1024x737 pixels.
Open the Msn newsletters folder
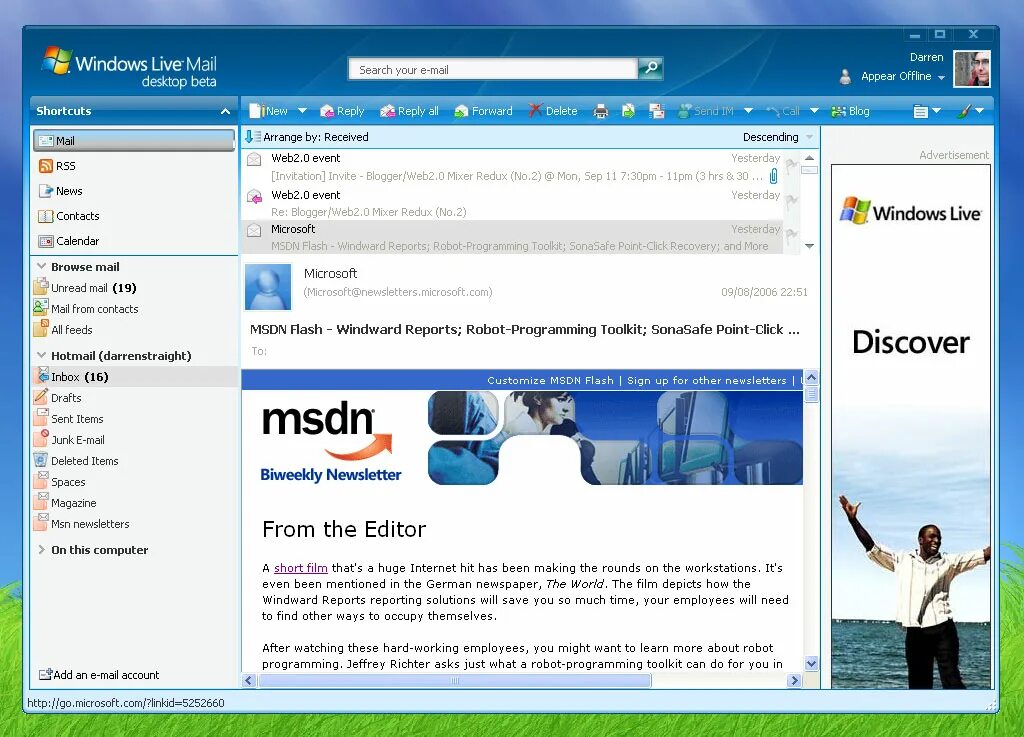[82, 524]
